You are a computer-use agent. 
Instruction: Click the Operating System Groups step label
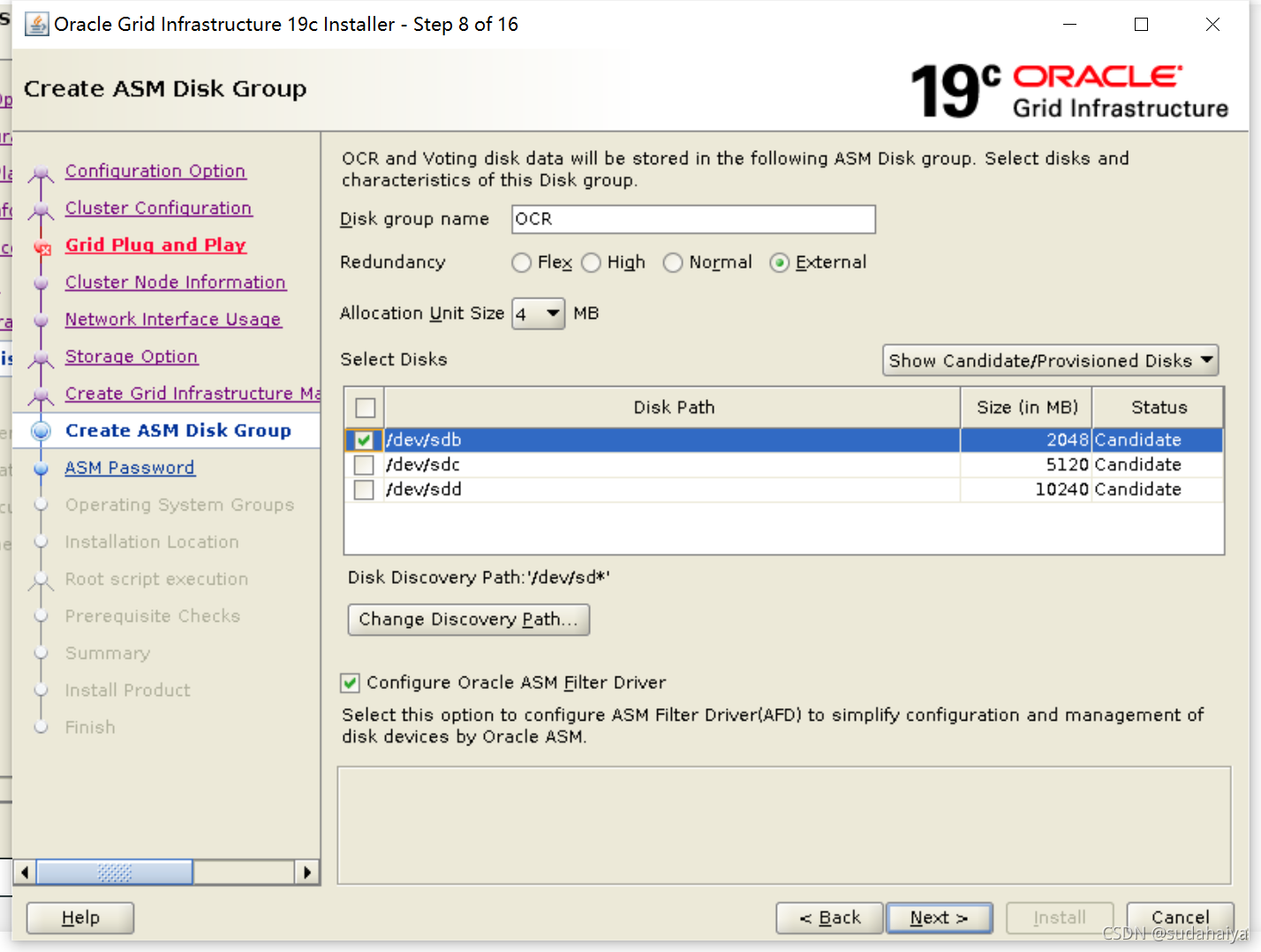pyautogui.click(x=179, y=505)
